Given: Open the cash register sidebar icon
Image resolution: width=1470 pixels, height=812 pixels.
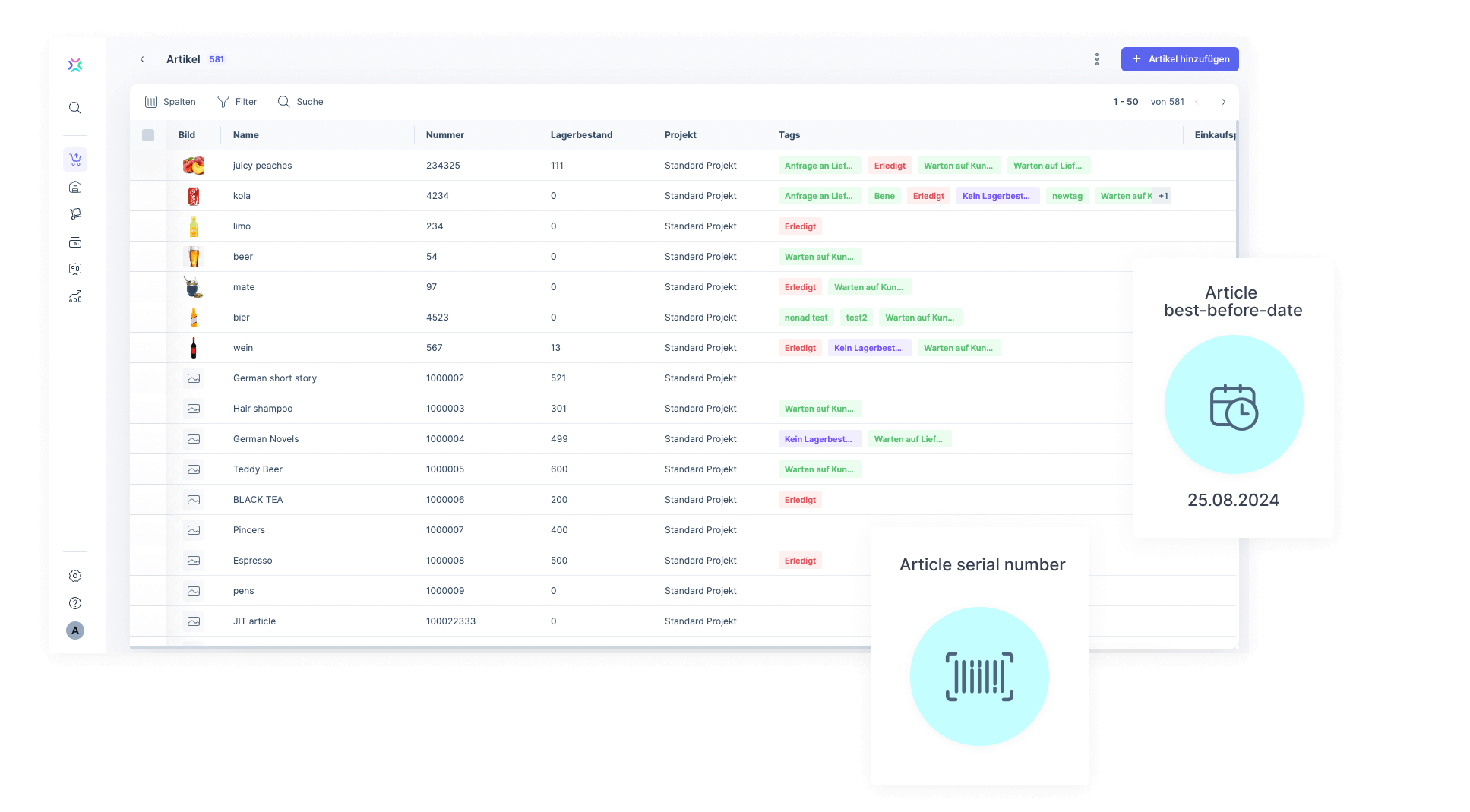Looking at the screenshot, I should [x=75, y=242].
